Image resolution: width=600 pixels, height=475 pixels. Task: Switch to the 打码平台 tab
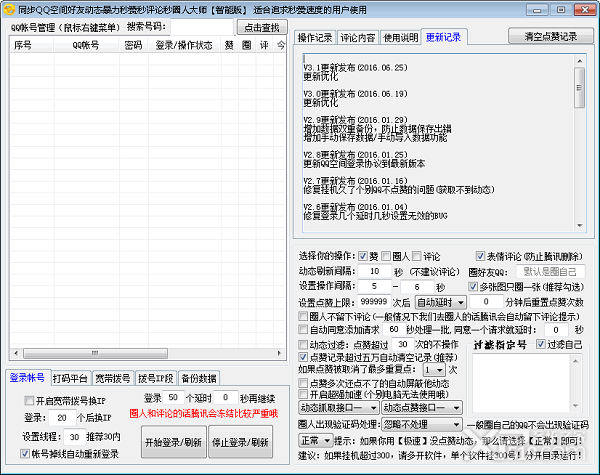point(70,379)
